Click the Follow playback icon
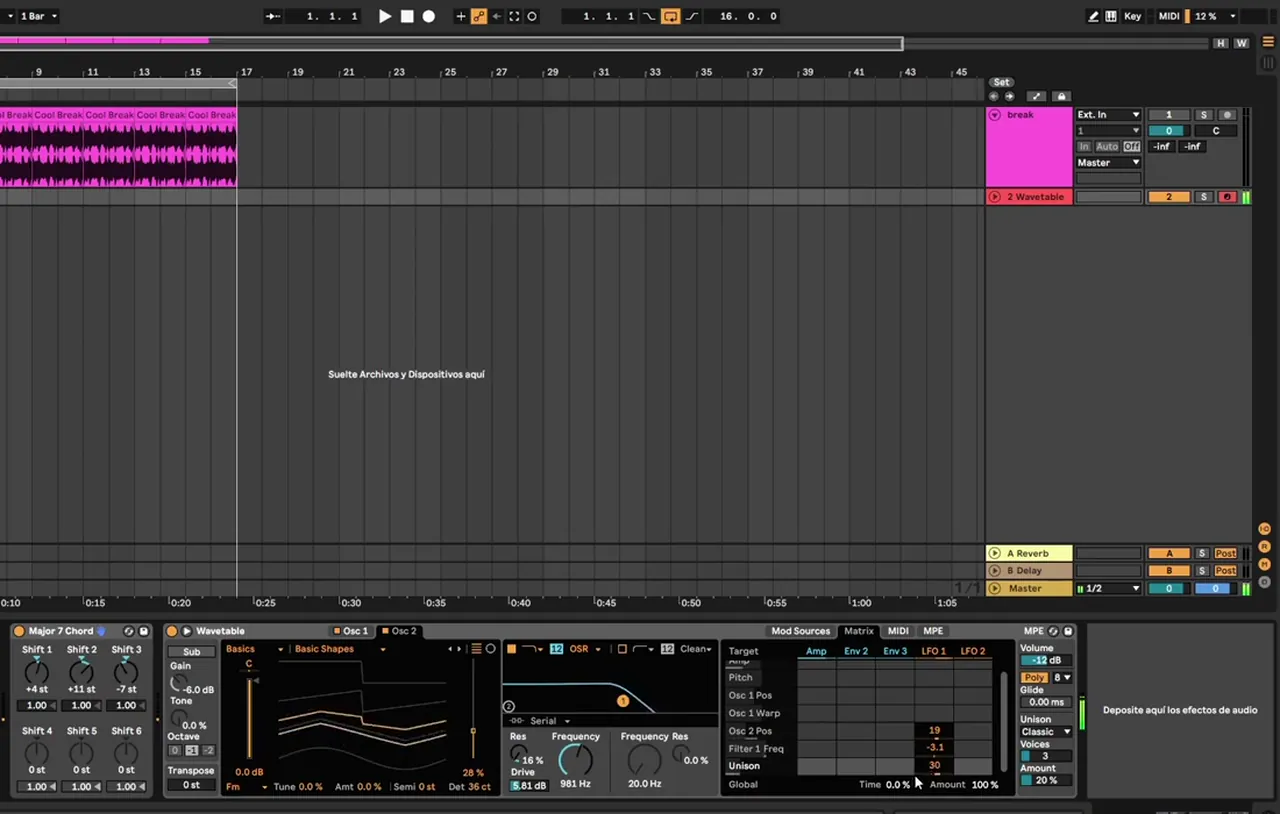This screenshot has width=1280, height=814. [x=273, y=16]
